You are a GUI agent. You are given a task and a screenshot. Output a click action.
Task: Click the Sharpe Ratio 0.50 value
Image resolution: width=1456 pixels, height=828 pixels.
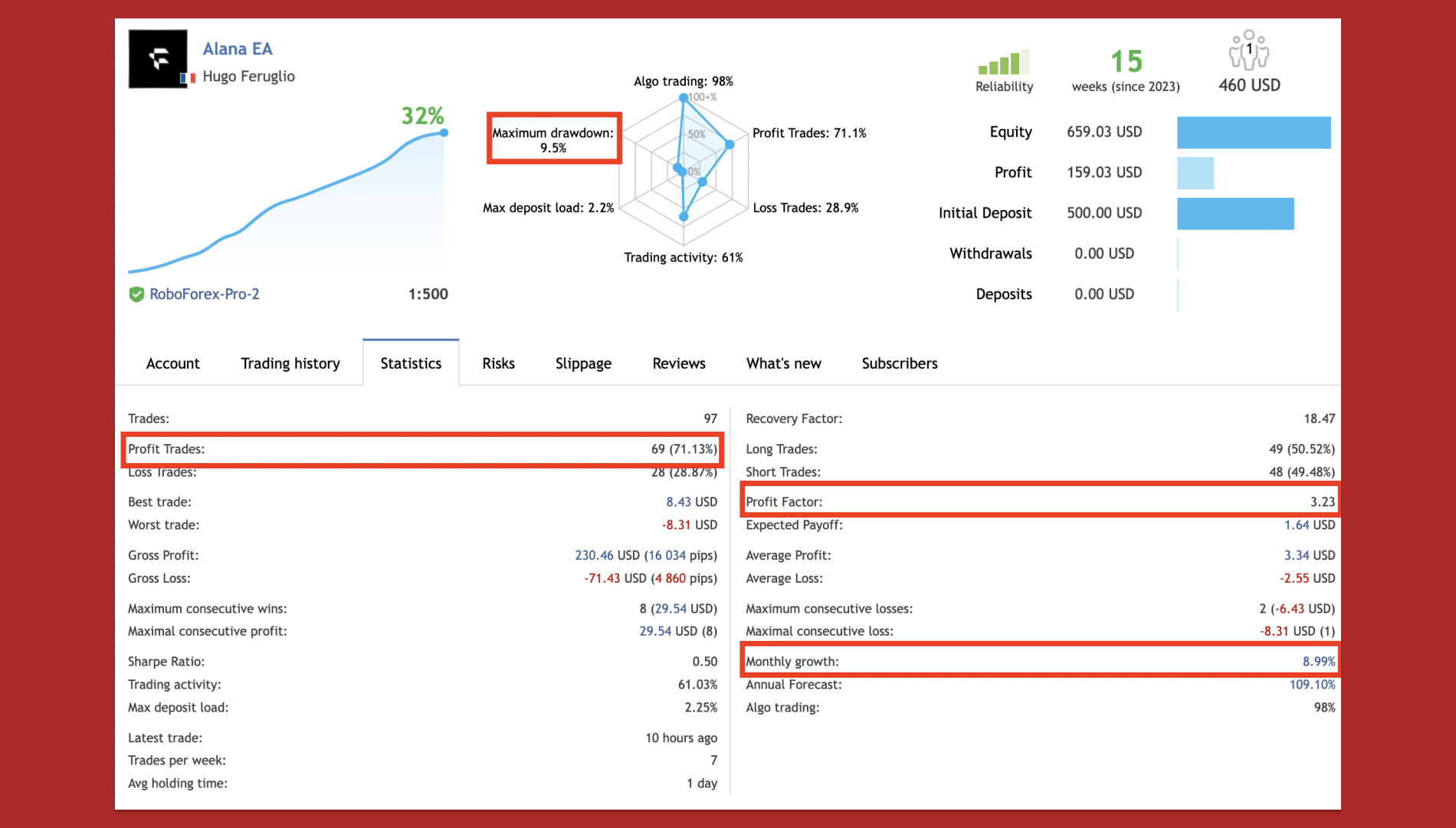pyautogui.click(x=705, y=662)
